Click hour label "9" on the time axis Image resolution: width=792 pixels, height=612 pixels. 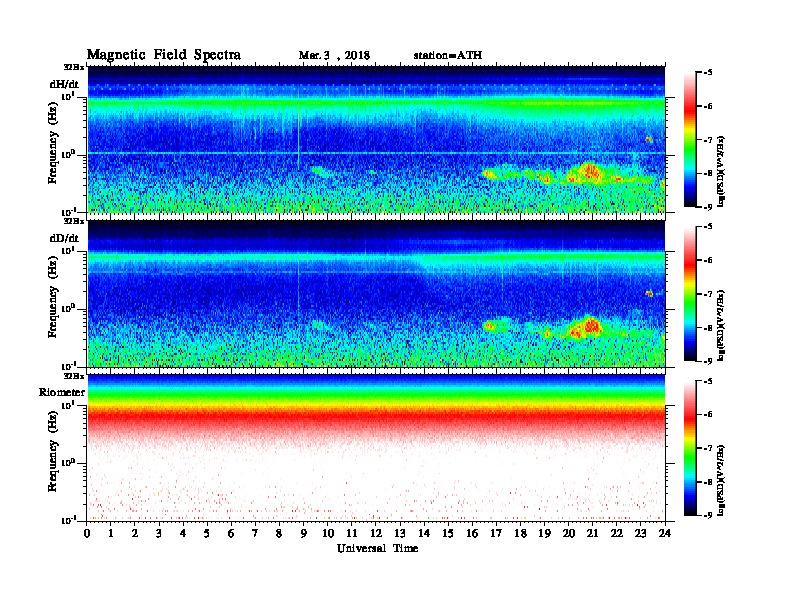pyautogui.click(x=304, y=533)
